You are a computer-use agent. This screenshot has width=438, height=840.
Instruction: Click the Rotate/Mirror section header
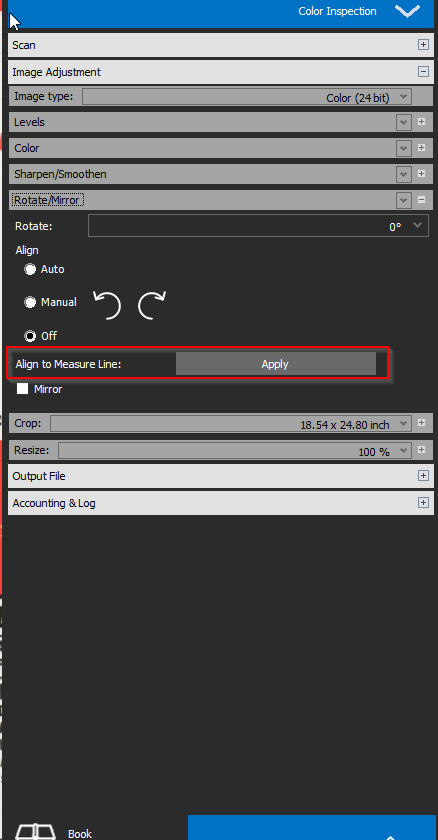coord(47,200)
